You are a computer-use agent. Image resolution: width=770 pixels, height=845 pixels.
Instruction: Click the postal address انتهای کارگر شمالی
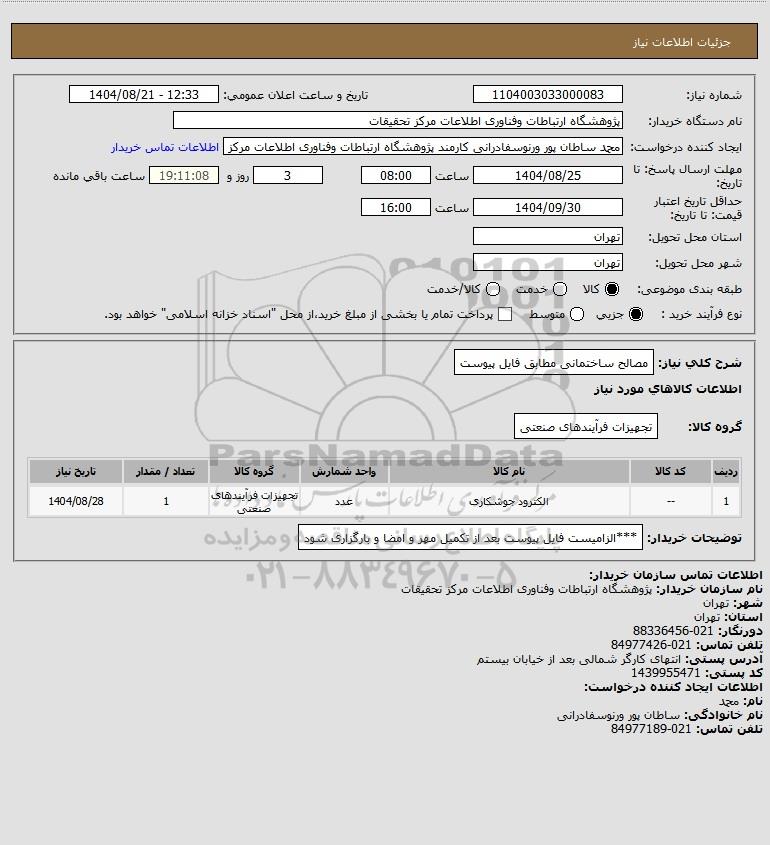579,659
